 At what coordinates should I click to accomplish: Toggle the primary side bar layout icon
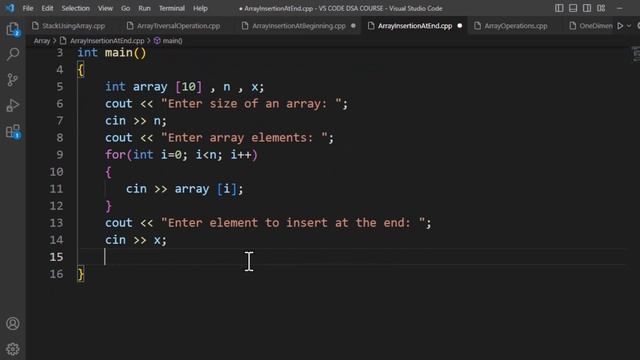559,8
